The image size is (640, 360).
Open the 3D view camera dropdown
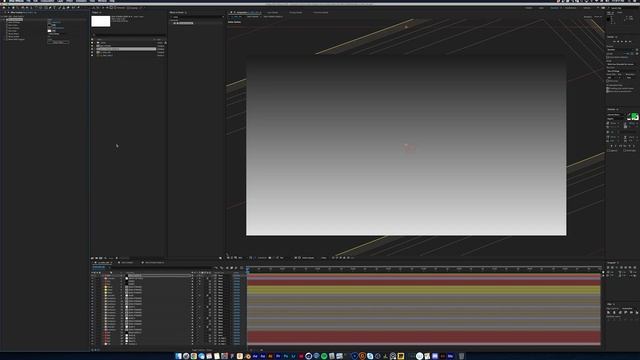pos(308,258)
